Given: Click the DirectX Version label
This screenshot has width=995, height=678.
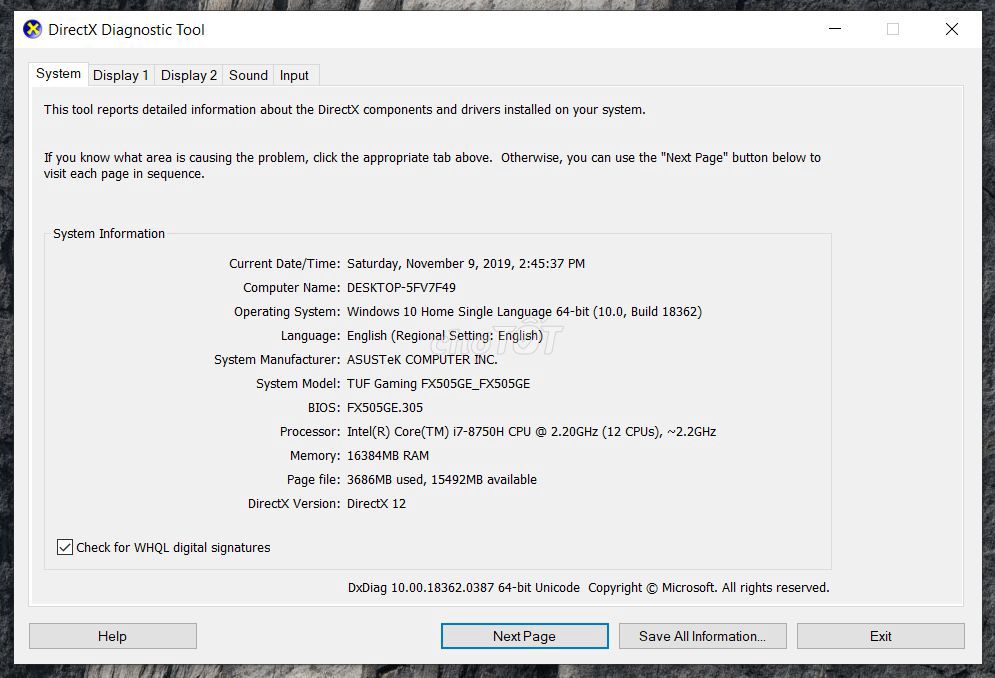Looking at the screenshot, I should pos(294,503).
